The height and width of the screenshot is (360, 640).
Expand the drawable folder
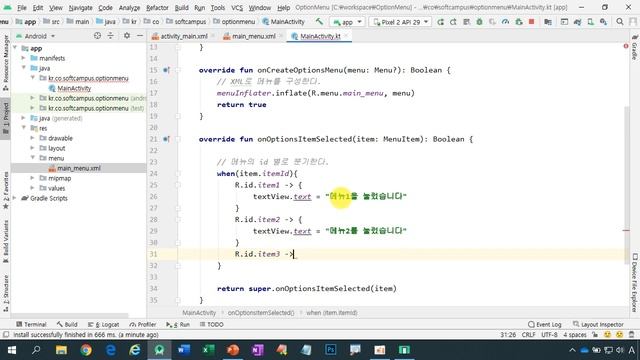pyautogui.click(x=33, y=138)
